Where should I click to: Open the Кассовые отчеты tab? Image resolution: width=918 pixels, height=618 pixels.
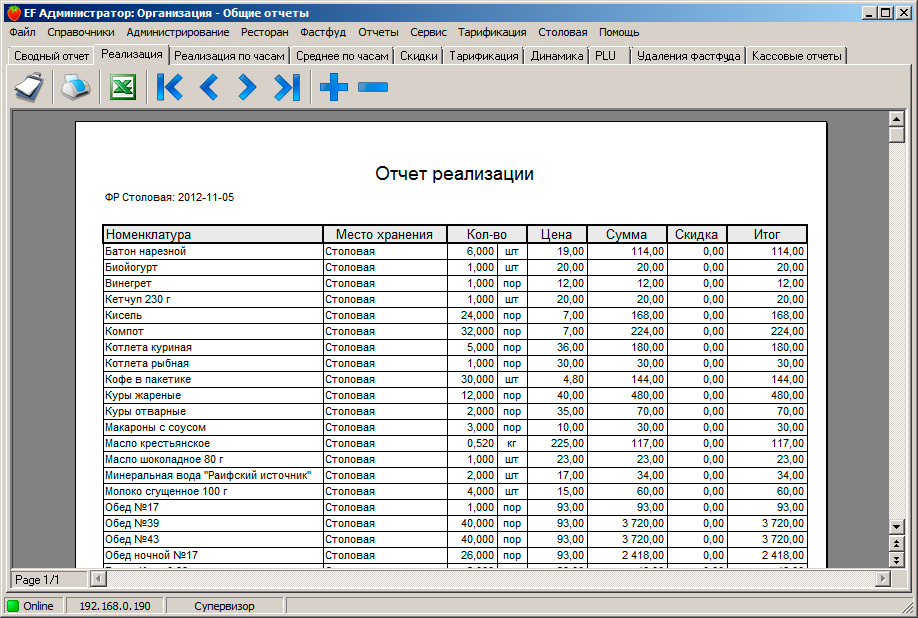click(796, 56)
